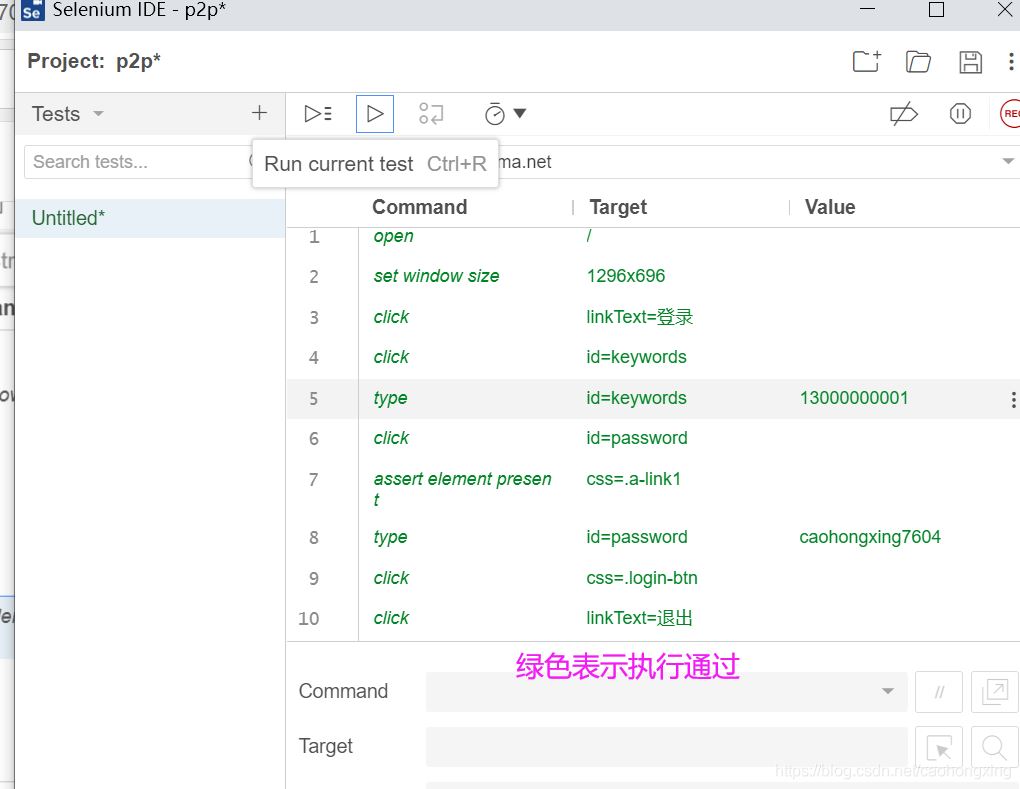Click the Value column header
Image resolution: width=1020 pixels, height=789 pixels.
(830, 207)
